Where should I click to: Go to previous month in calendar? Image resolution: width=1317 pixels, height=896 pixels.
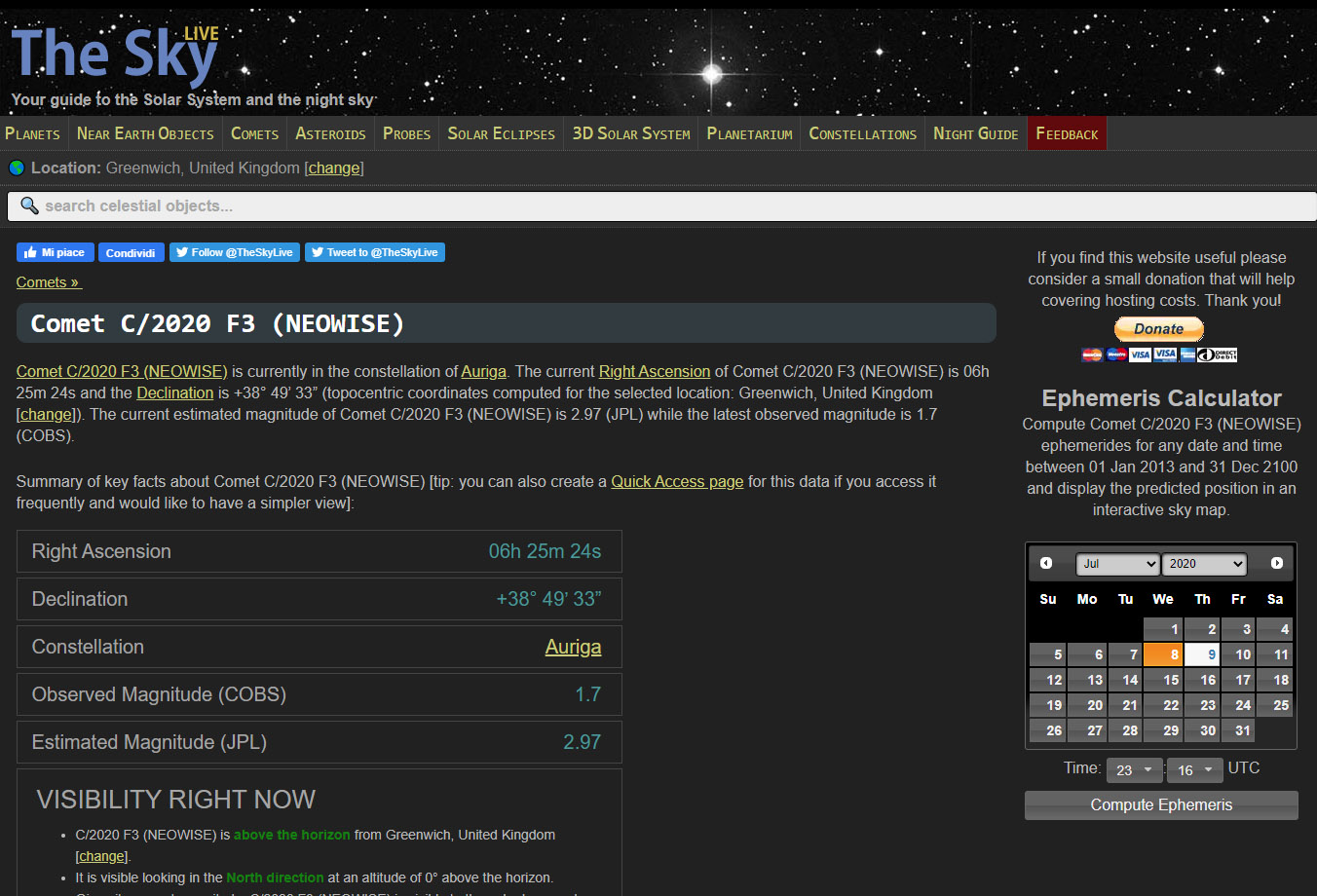click(1046, 563)
